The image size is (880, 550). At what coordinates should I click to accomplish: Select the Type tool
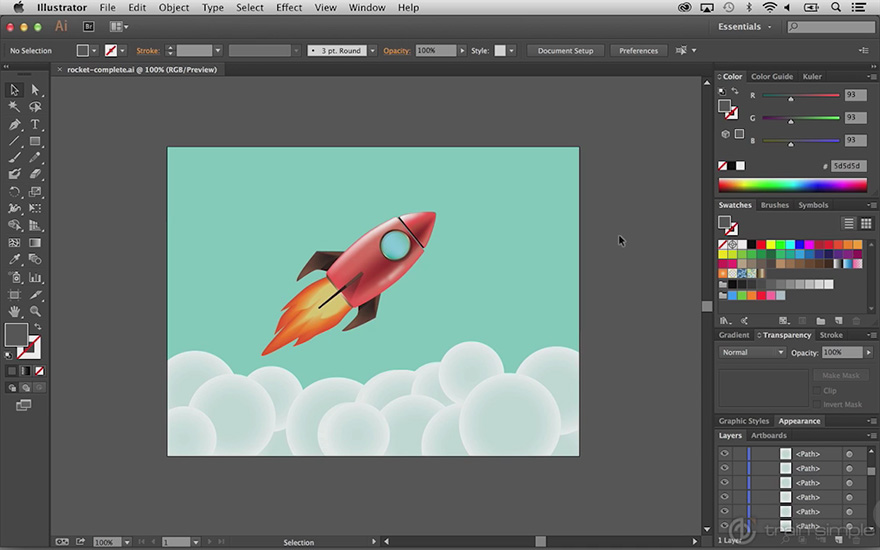pos(35,124)
